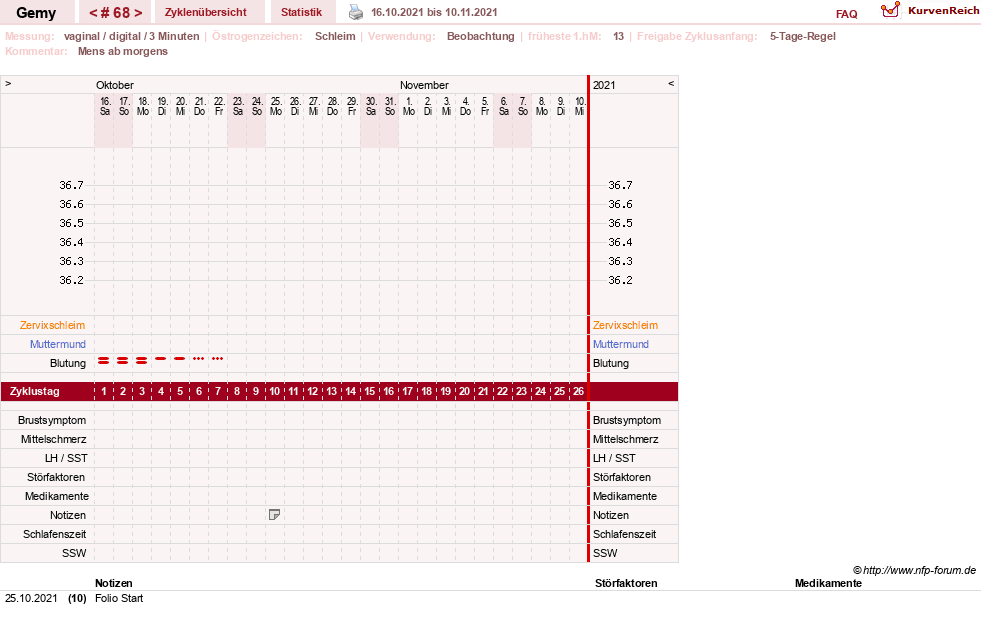
Task: Click date column 1. Mo in November
Action: point(409,106)
